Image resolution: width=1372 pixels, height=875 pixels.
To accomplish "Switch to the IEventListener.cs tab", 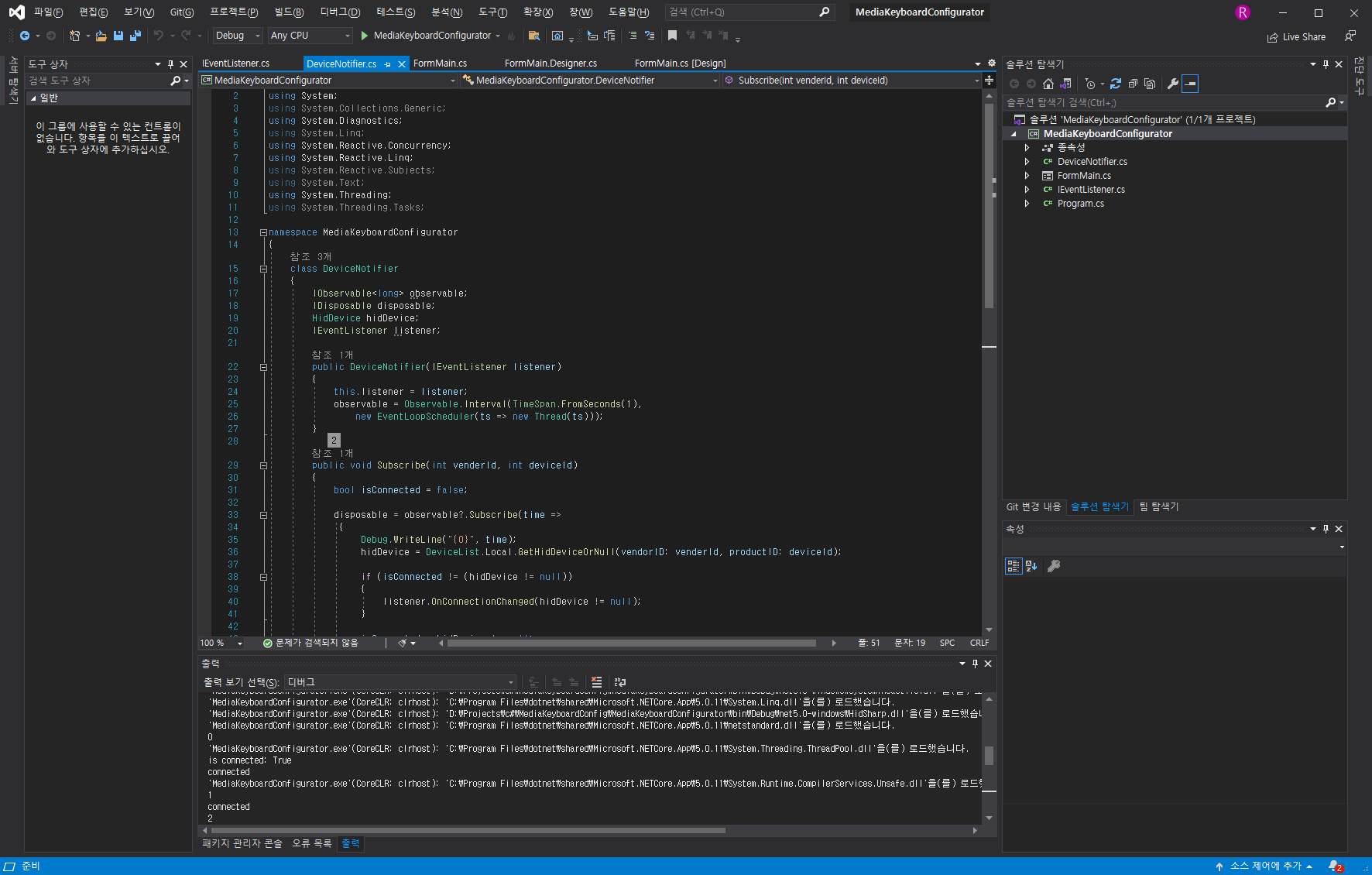I will (236, 63).
